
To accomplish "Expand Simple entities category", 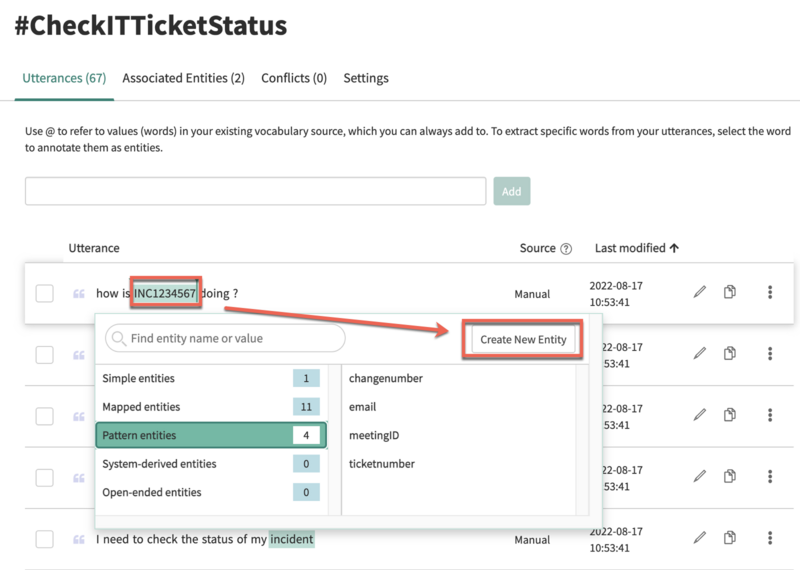I will pyautogui.click(x=211, y=378).
